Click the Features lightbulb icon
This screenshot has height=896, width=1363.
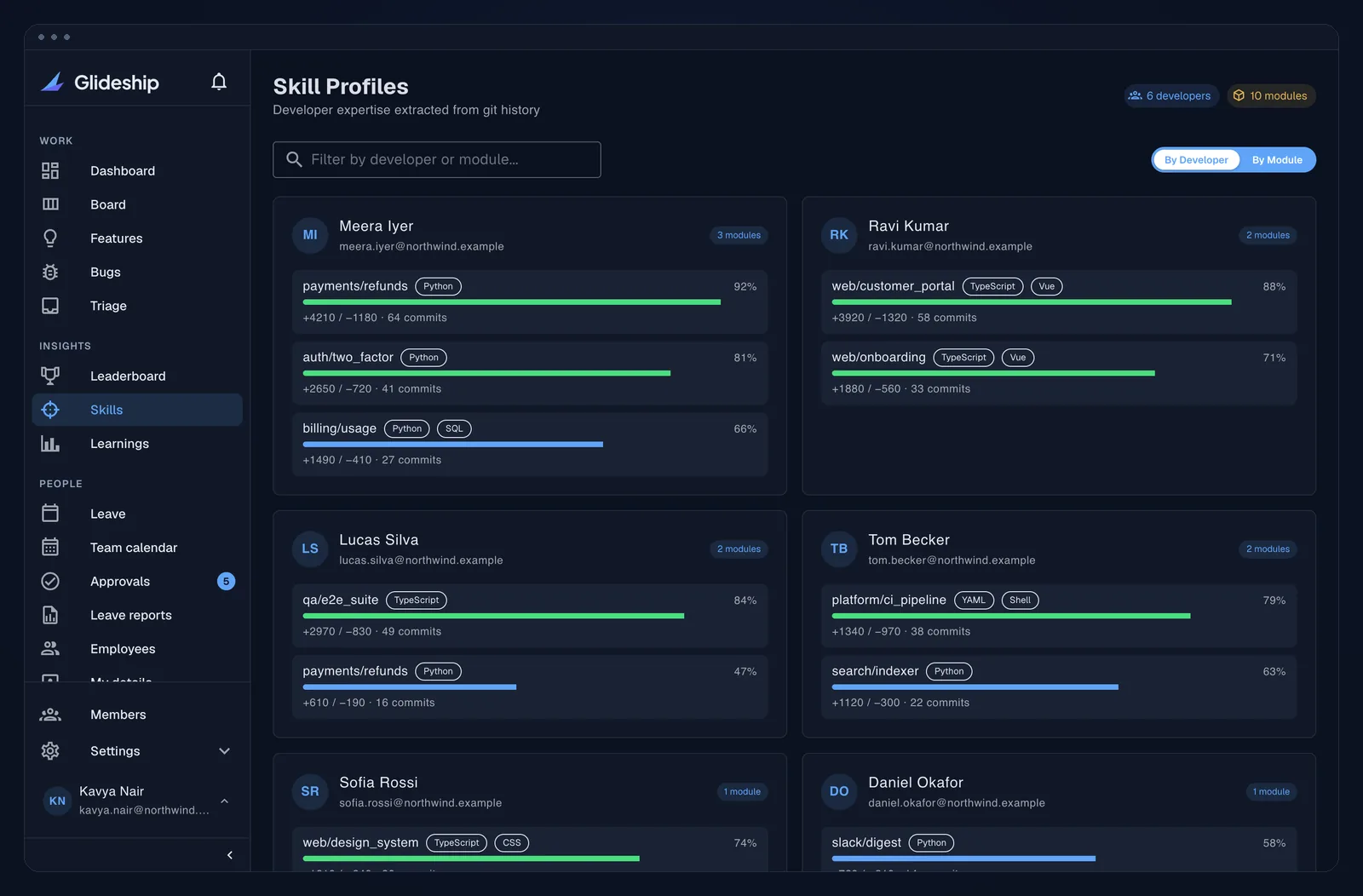[50, 238]
